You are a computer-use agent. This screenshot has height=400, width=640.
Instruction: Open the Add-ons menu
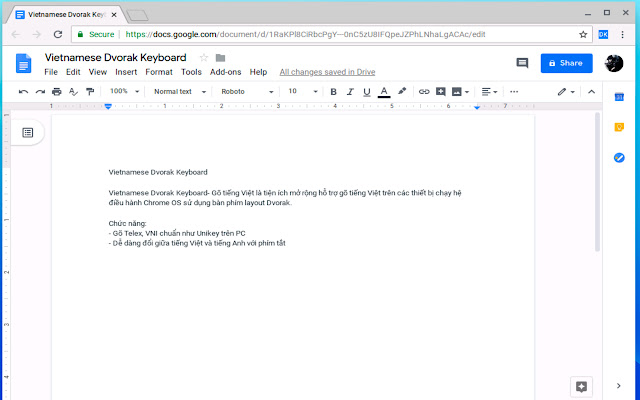click(226, 72)
